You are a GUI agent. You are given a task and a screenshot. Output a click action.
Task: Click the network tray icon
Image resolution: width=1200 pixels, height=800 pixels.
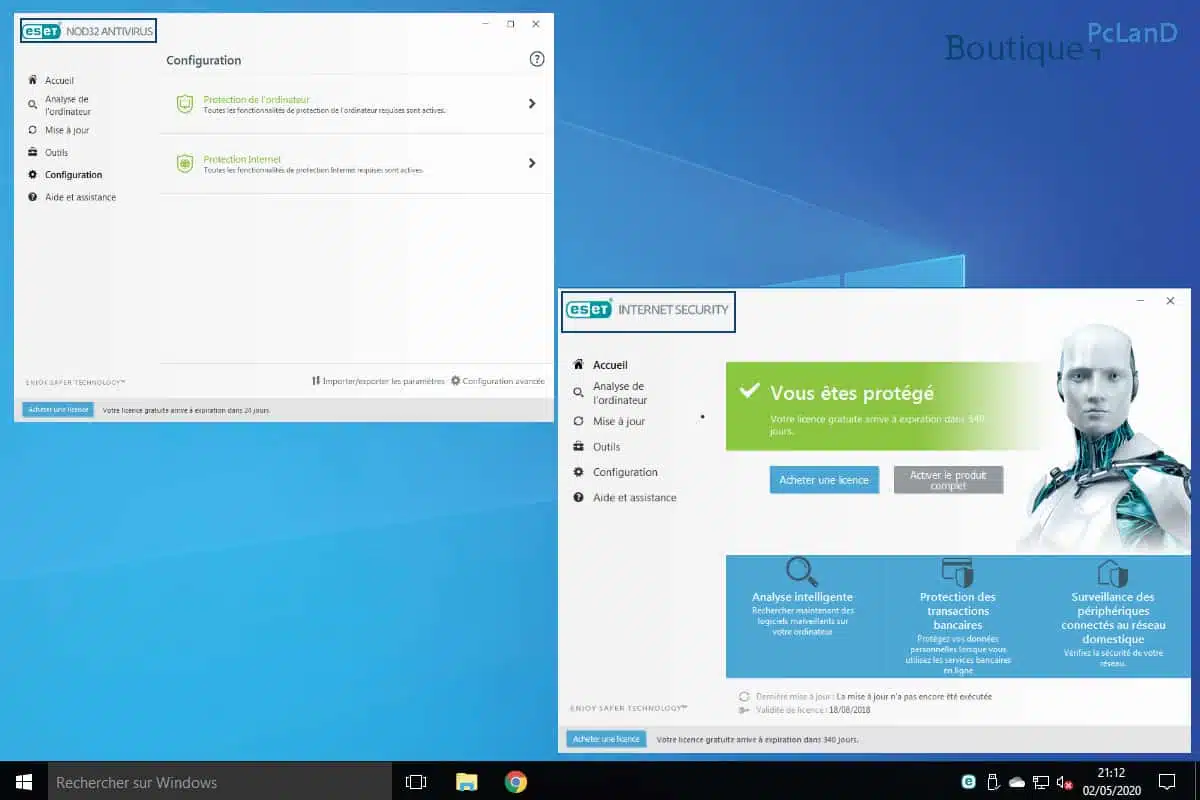pyautogui.click(x=1041, y=782)
